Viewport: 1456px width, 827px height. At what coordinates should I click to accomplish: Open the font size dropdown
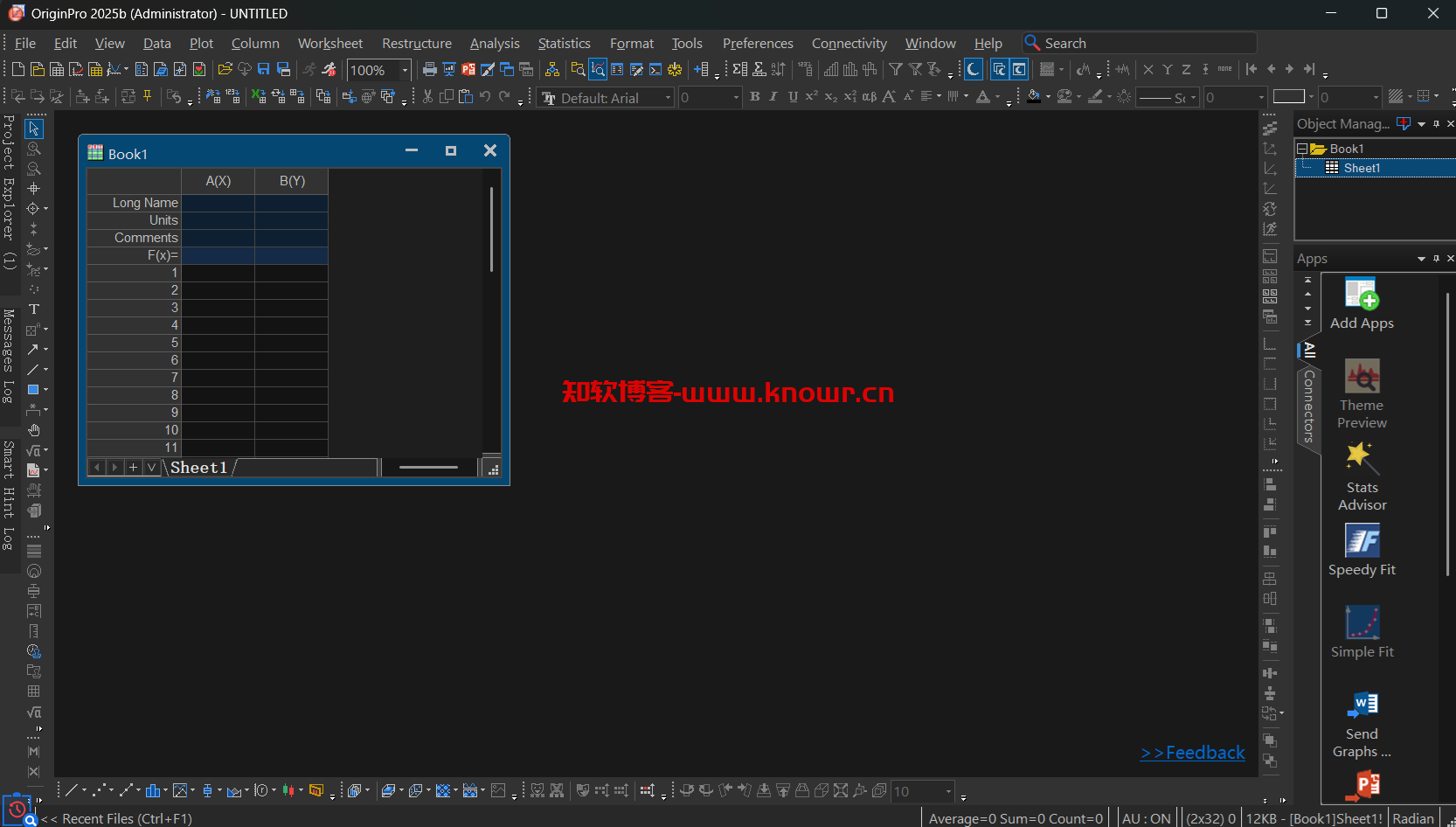coord(736,97)
